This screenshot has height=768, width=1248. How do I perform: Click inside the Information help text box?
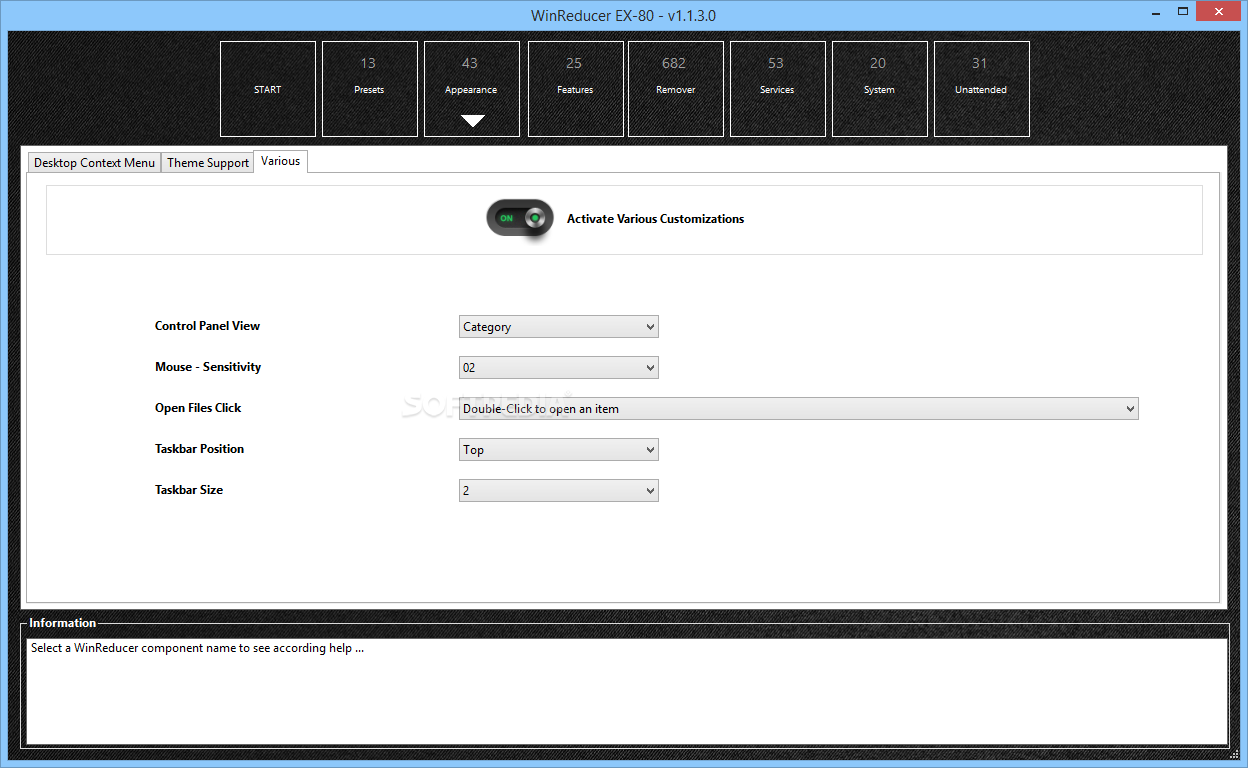(x=627, y=691)
